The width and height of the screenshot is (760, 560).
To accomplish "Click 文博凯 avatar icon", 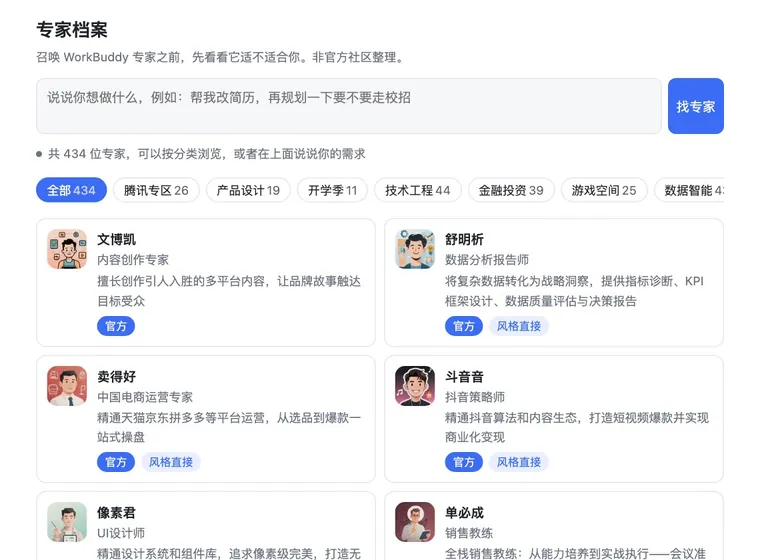I will 67,249.
